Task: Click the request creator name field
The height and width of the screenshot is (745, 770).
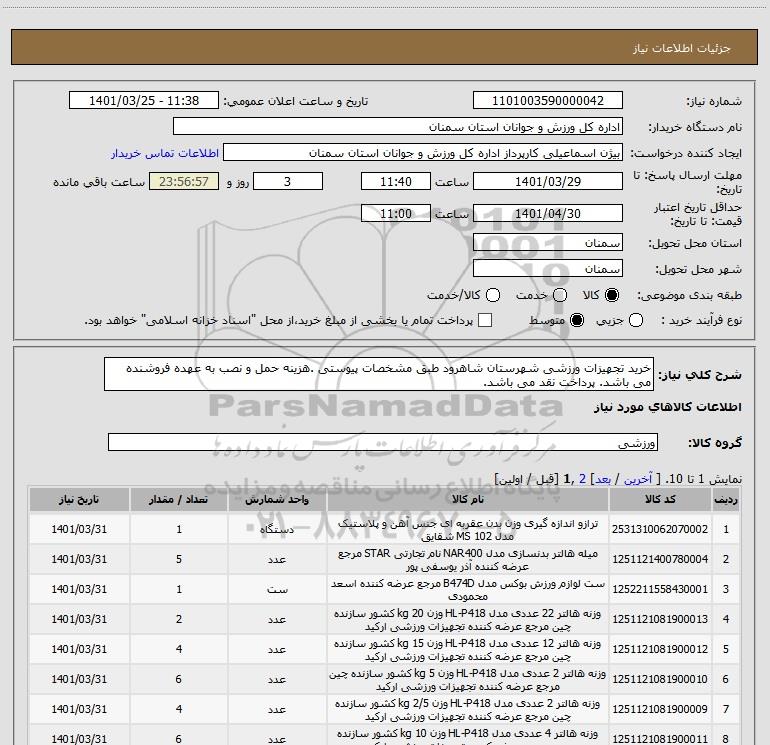Action: coord(423,153)
